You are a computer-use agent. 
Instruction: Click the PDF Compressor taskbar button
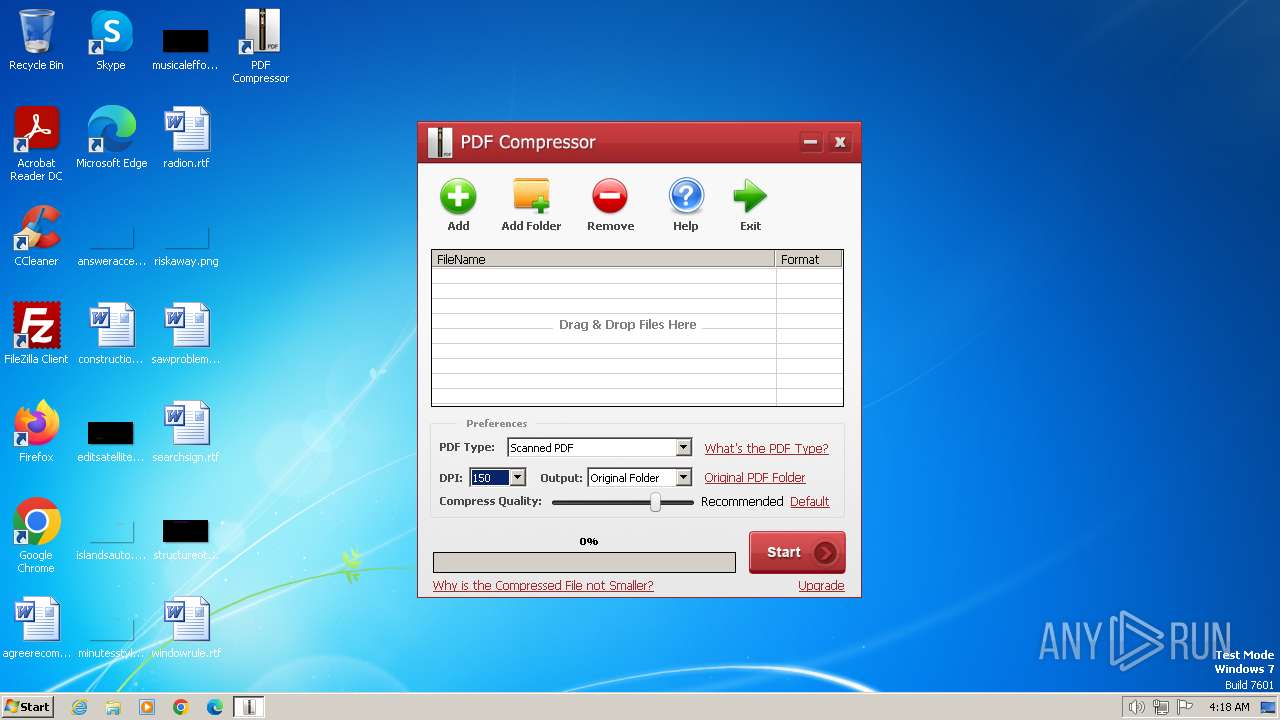249,707
